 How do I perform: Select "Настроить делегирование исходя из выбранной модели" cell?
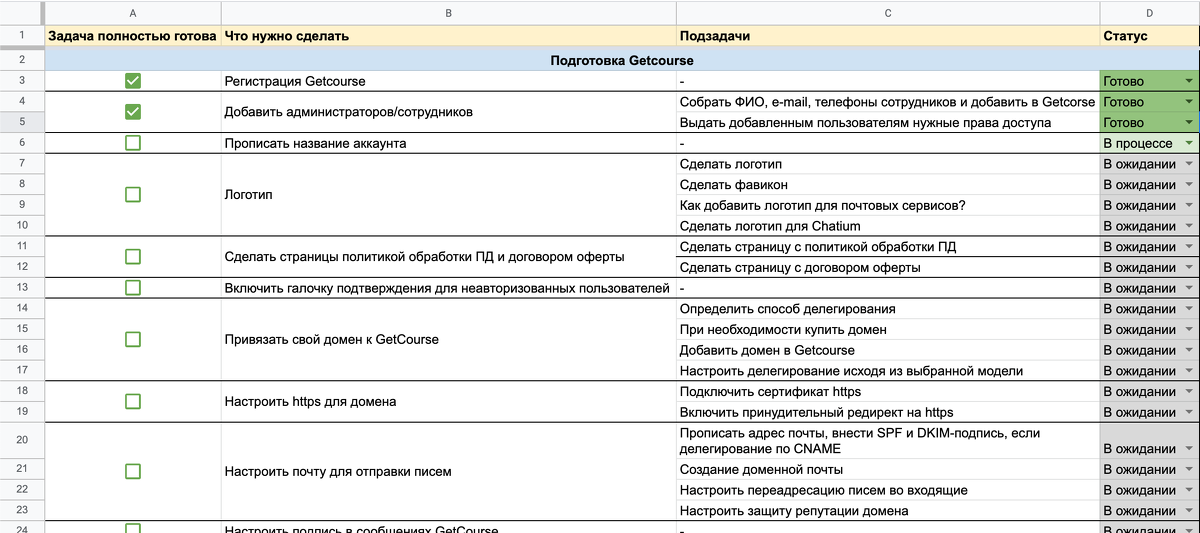888,371
